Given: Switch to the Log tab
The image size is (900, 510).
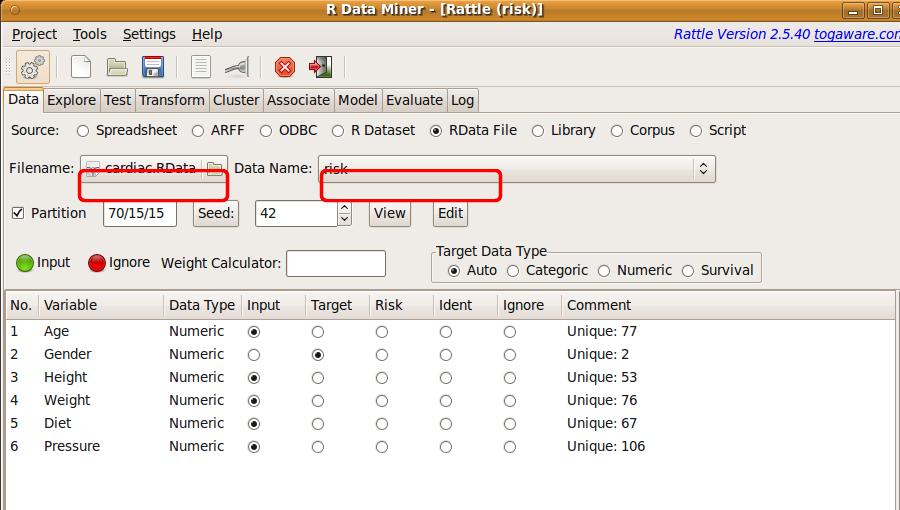Looking at the screenshot, I should point(463,100).
